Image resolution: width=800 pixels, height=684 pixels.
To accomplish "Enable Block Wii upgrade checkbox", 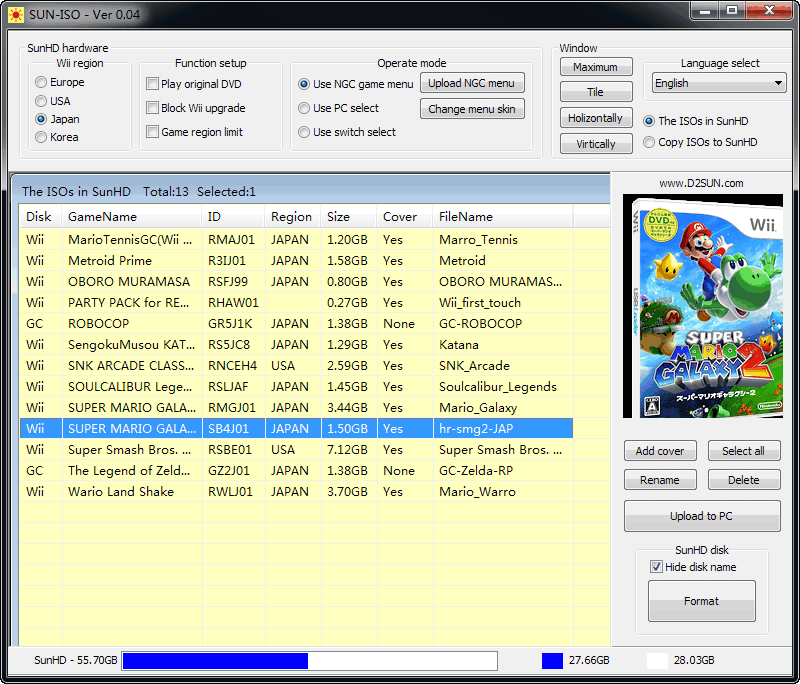I will tap(152, 108).
